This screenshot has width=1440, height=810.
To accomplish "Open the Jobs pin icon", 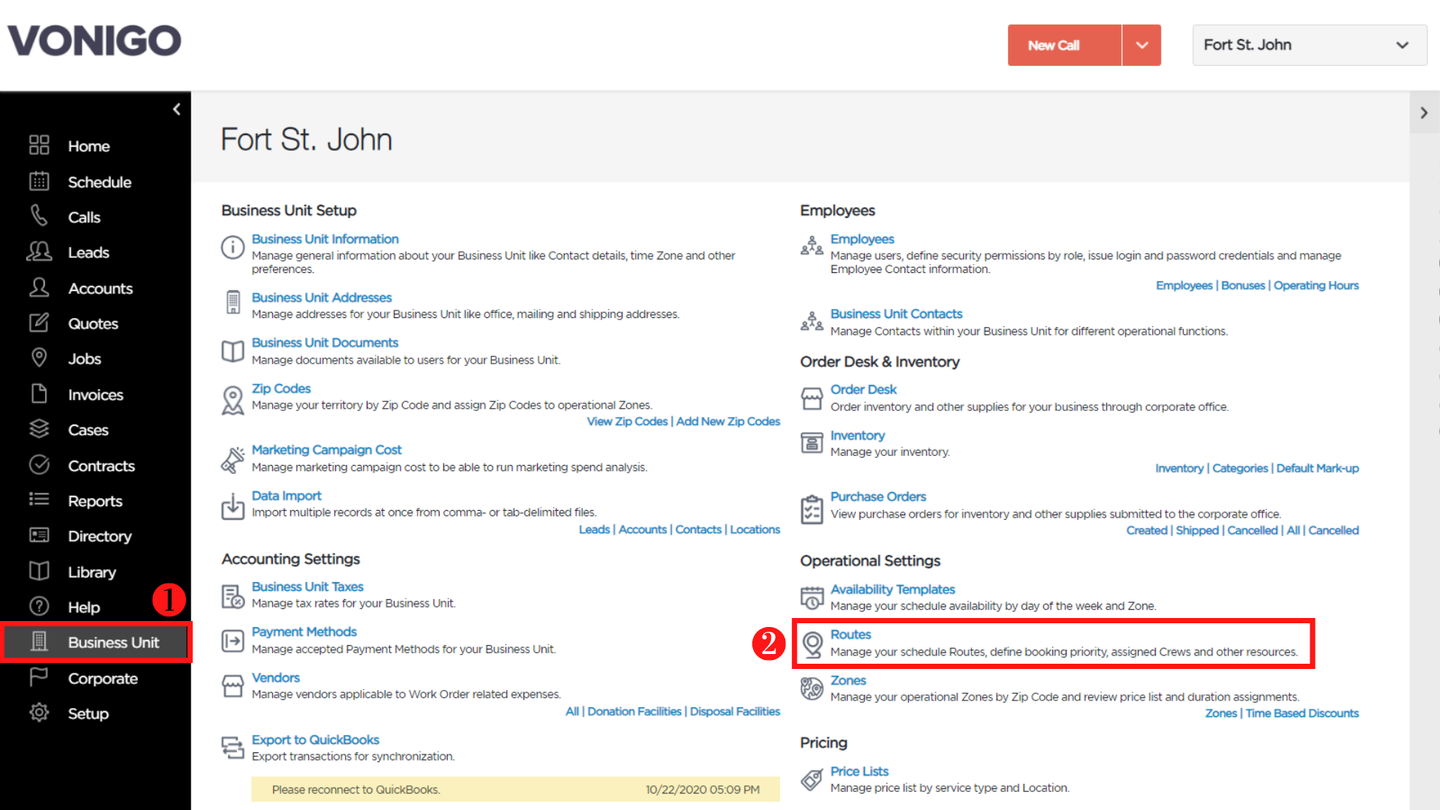I will click(39, 358).
